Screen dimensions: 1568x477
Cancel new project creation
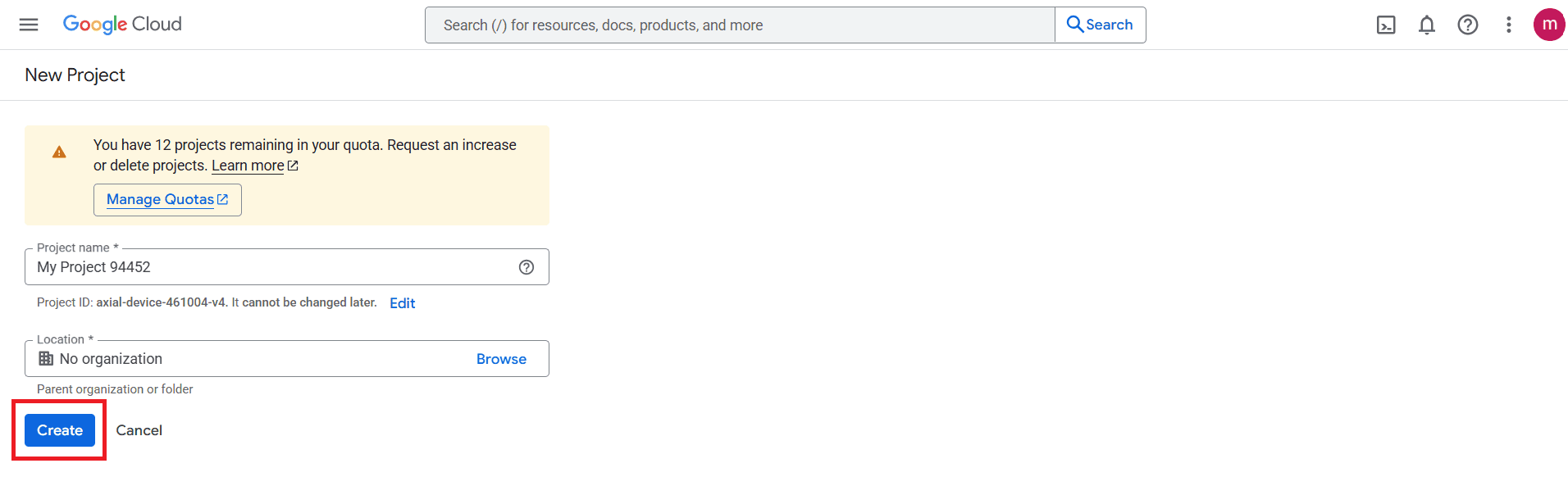pyautogui.click(x=139, y=430)
